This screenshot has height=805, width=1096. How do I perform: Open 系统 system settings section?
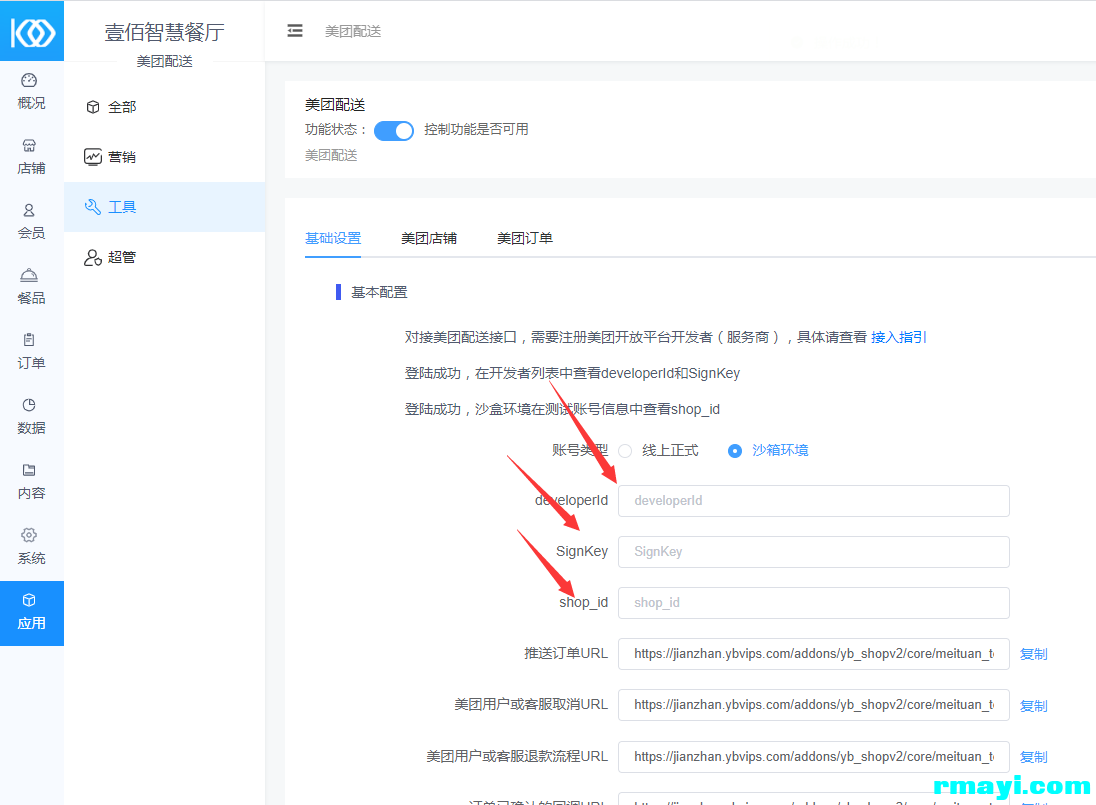tap(31, 546)
